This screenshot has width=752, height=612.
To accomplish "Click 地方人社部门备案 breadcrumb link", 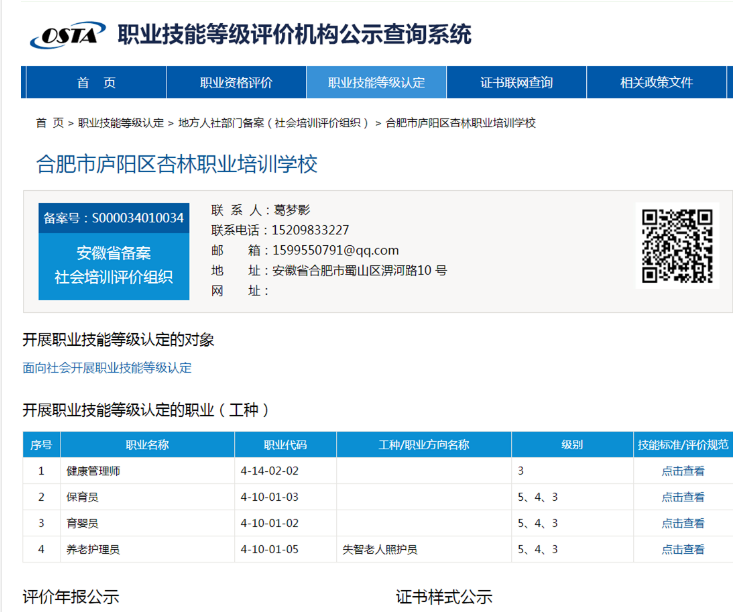I will [x=273, y=123].
